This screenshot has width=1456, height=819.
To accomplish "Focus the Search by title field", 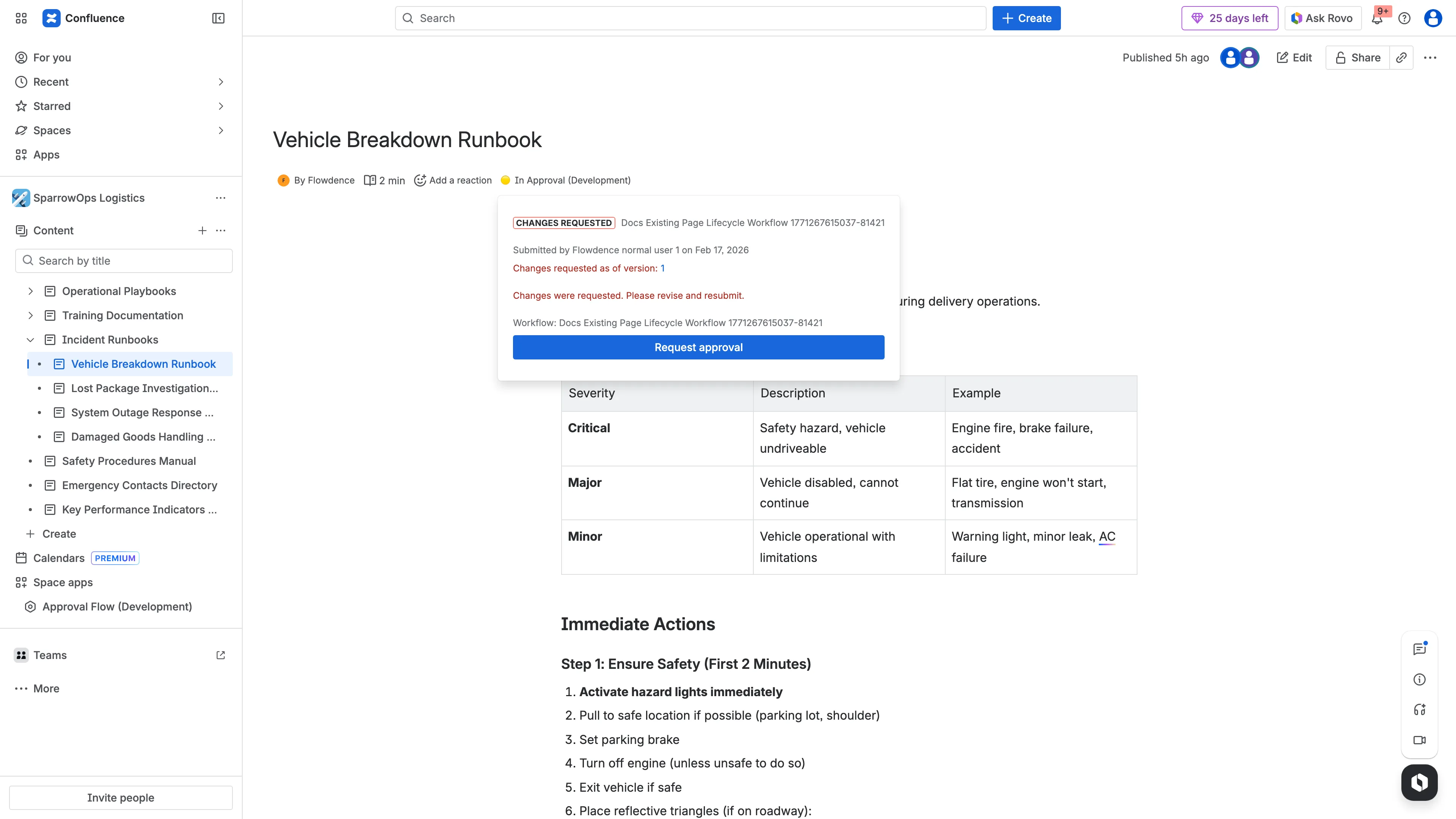I will coord(124,260).
